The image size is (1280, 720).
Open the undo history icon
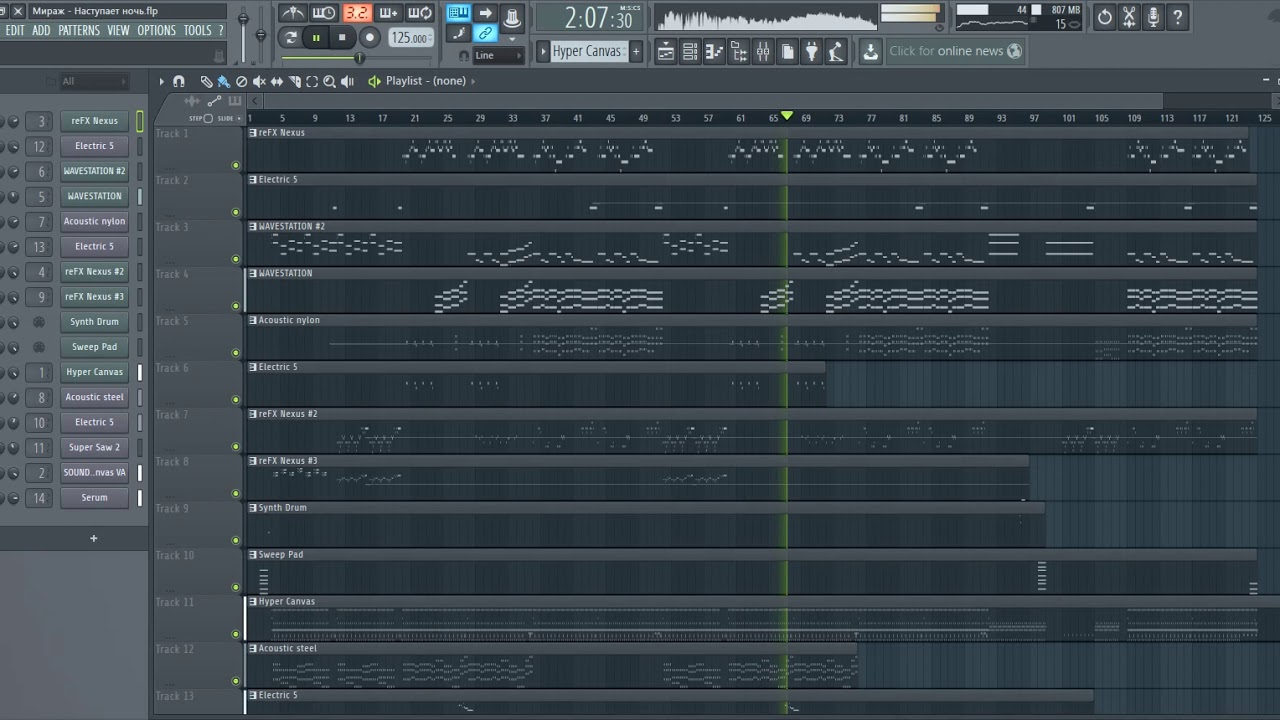click(1105, 16)
